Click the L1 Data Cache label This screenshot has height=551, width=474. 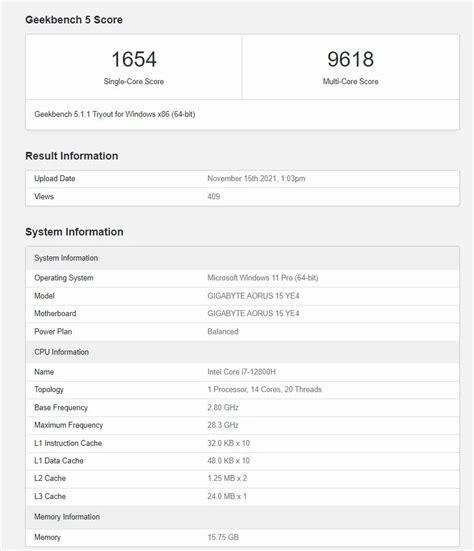pos(59,461)
